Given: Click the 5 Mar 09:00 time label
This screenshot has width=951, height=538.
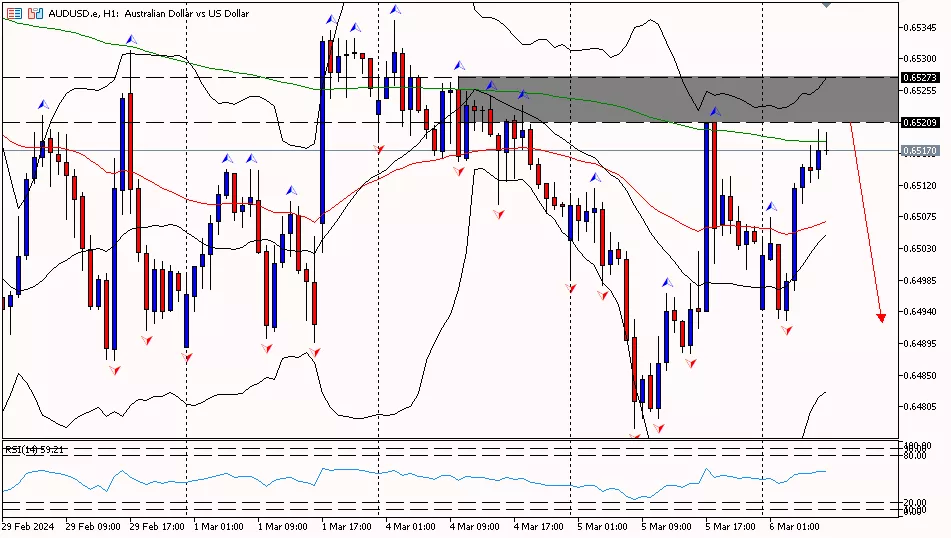Looking at the screenshot, I should (x=667, y=526).
